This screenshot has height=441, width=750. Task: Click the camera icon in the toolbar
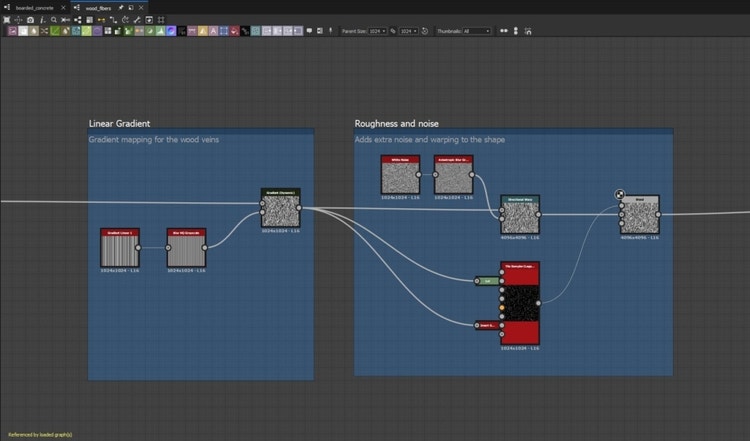tap(30, 20)
